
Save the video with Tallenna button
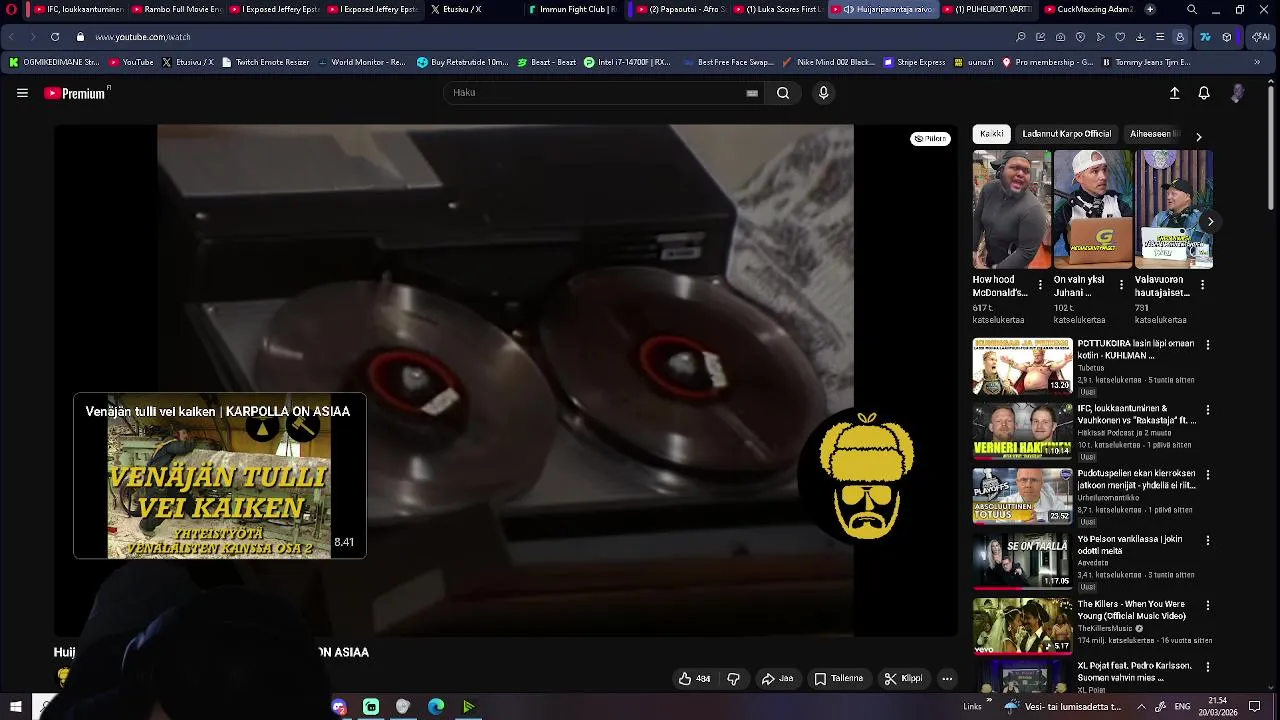point(838,678)
